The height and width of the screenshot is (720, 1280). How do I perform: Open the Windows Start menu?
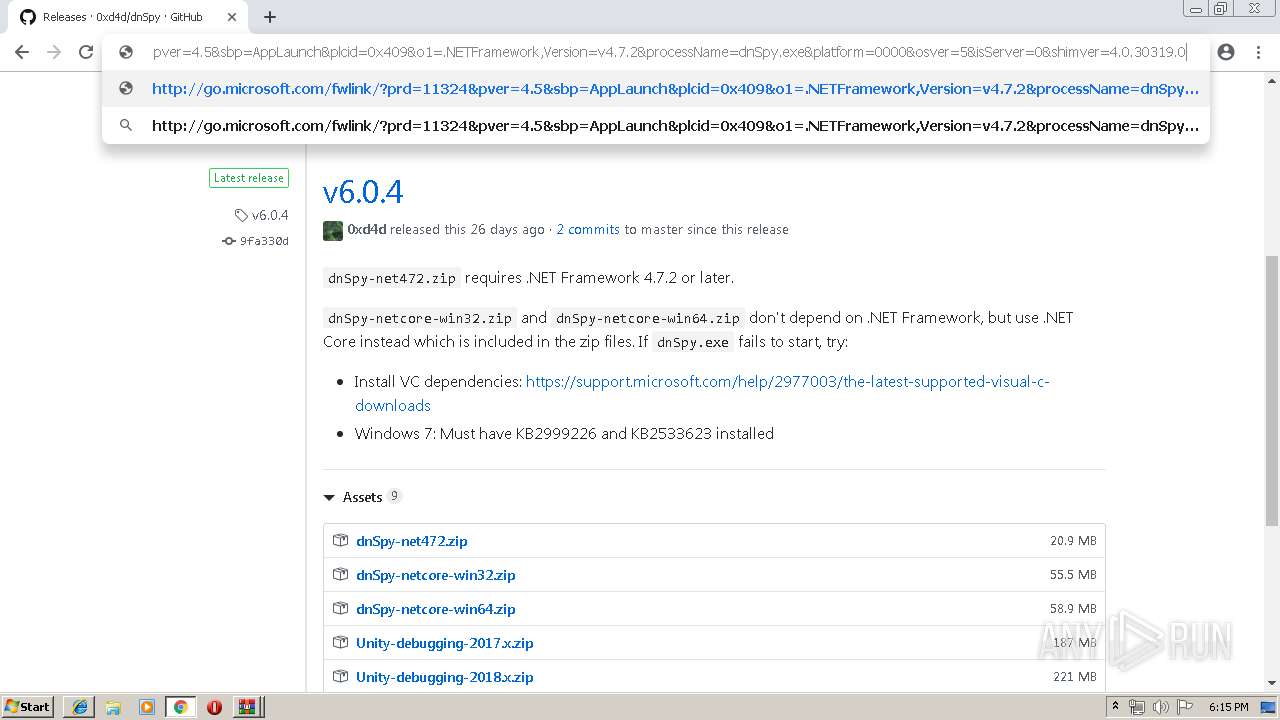click(27, 706)
